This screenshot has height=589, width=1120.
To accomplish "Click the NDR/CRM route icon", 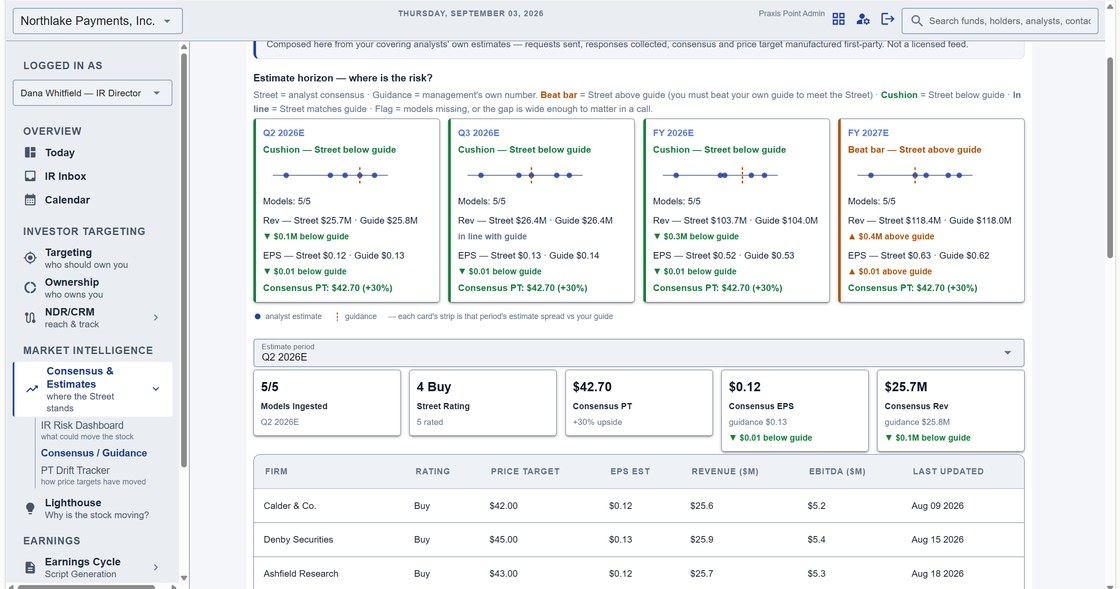I will point(30,318).
